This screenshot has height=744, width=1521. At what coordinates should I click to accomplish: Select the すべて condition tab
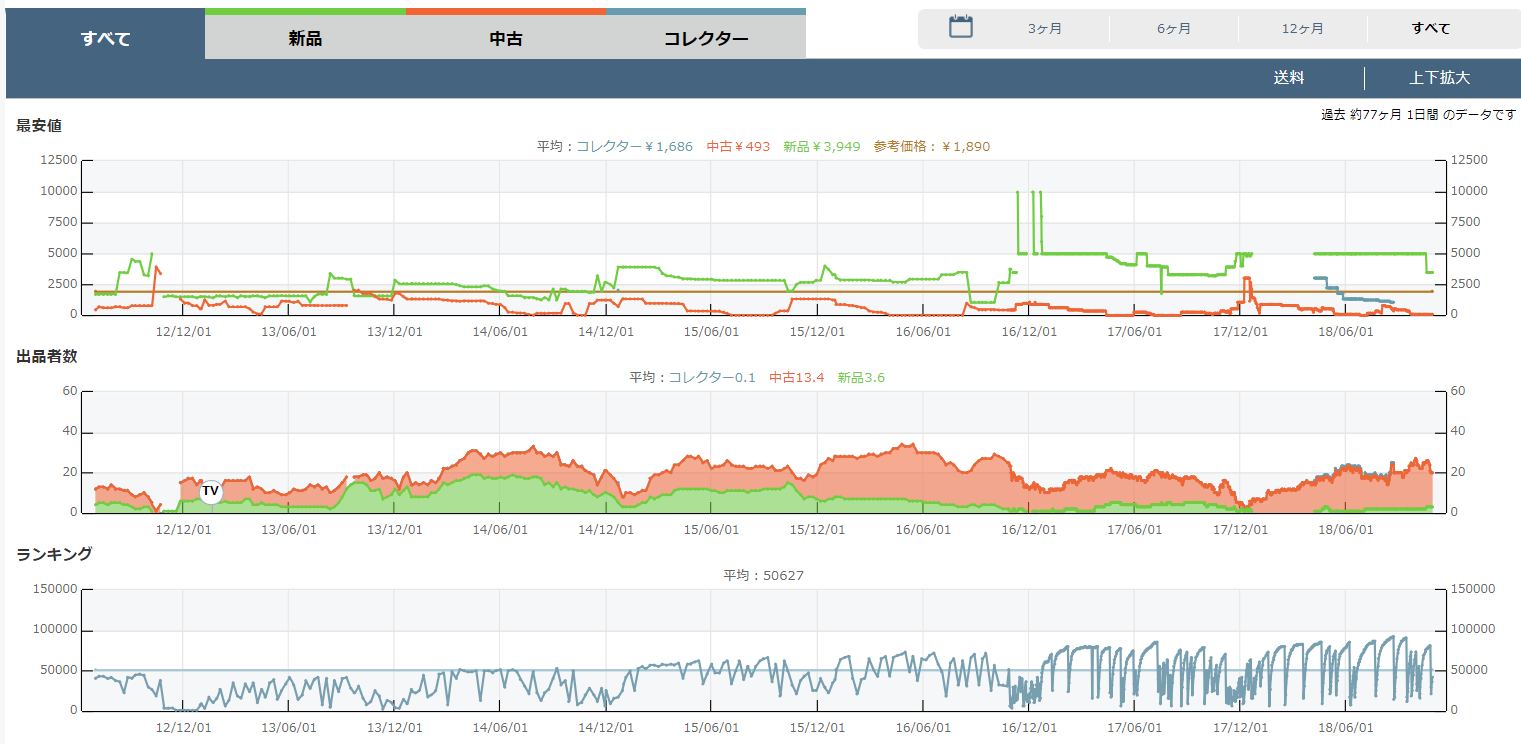point(105,39)
